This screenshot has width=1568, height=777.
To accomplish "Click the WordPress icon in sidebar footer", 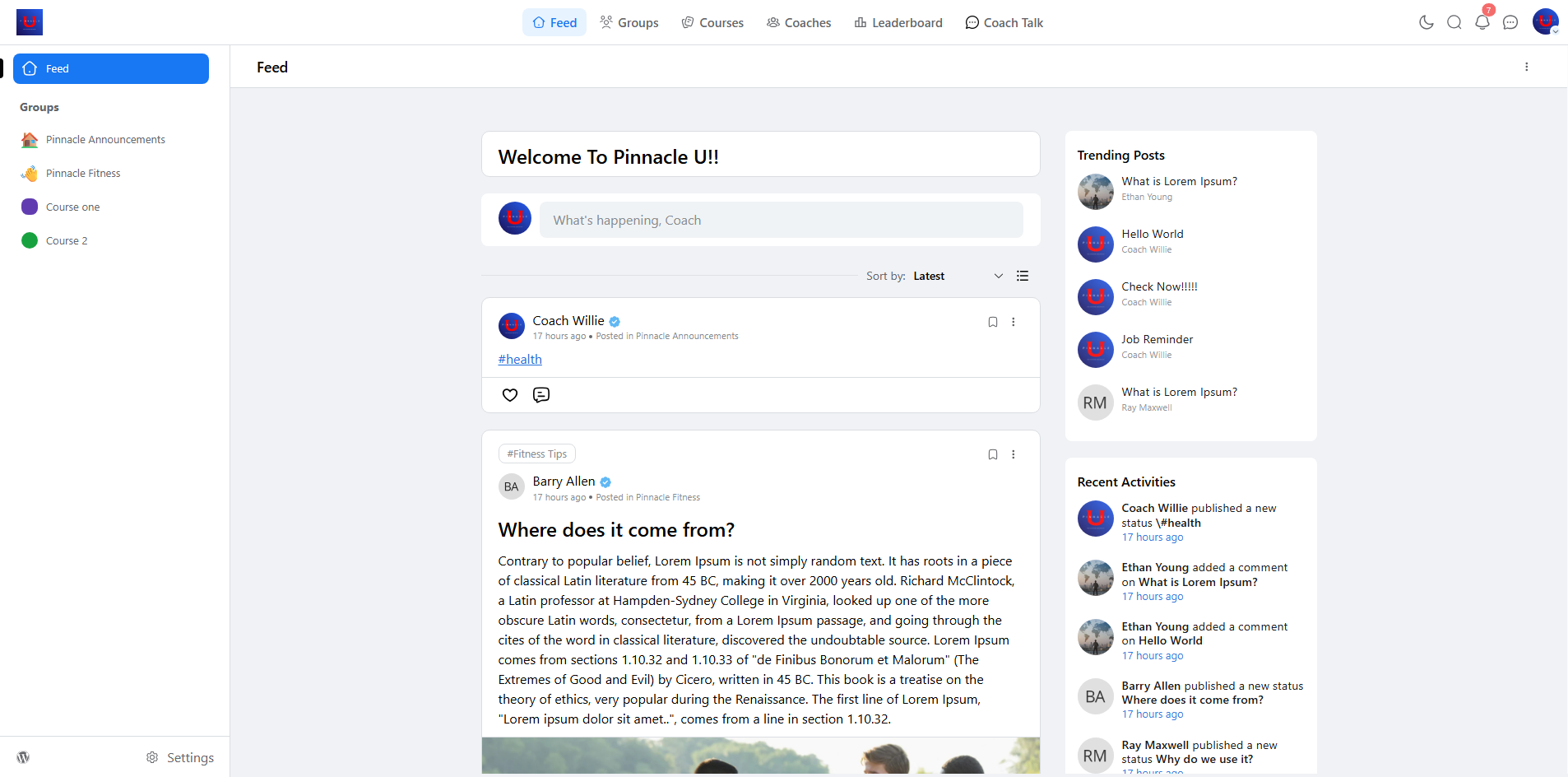I will (23, 757).
